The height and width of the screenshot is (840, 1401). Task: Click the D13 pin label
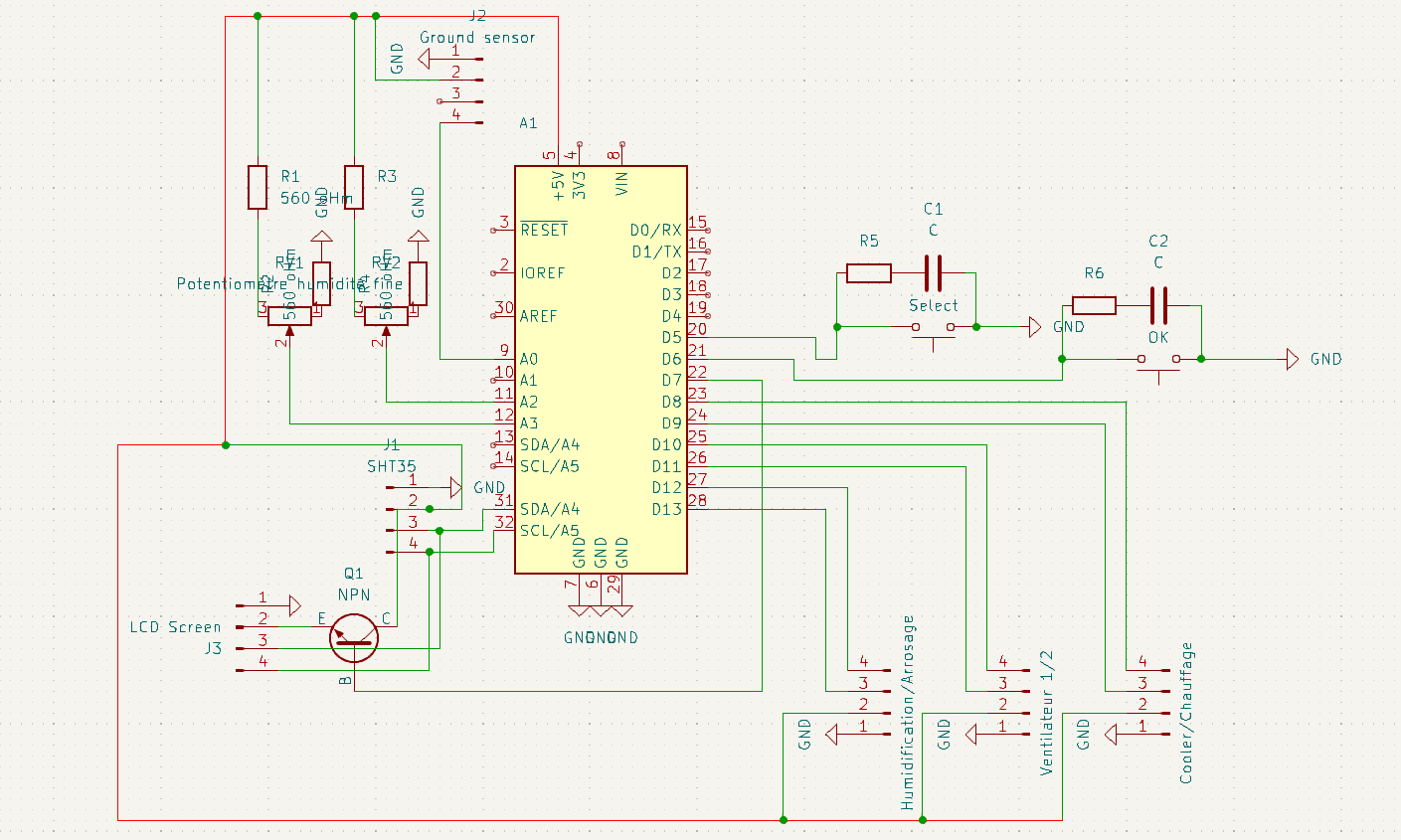[667, 509]
